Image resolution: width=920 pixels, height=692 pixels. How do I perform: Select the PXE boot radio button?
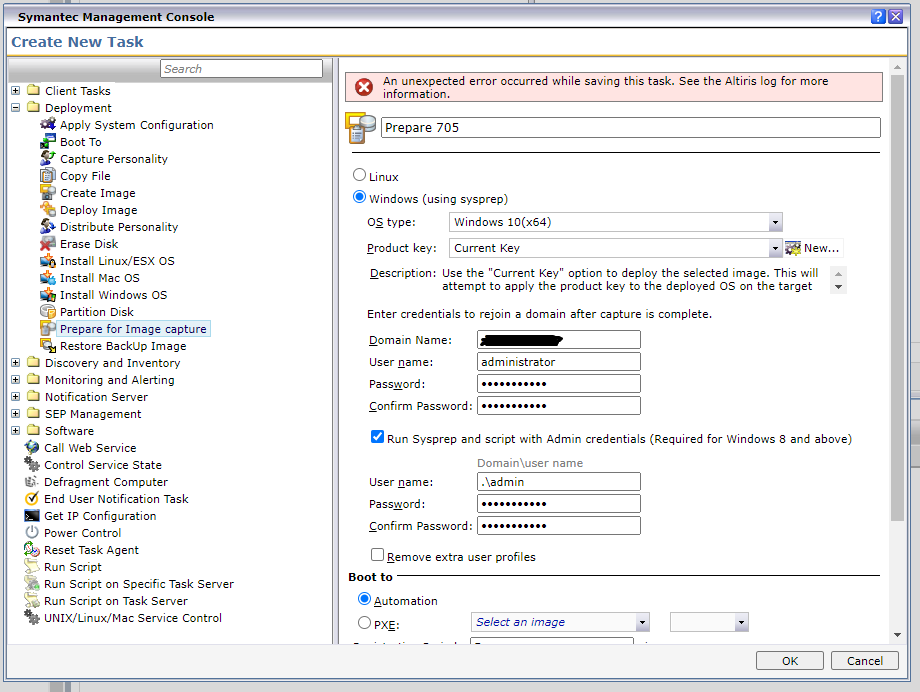point(364,622)
